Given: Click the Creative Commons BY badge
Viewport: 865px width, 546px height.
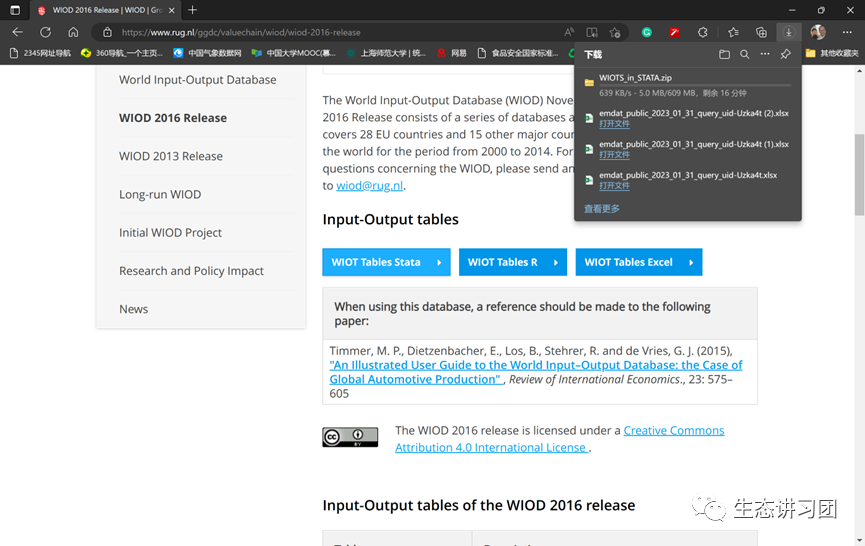Looking at the screenshot, I should [350, 437].
